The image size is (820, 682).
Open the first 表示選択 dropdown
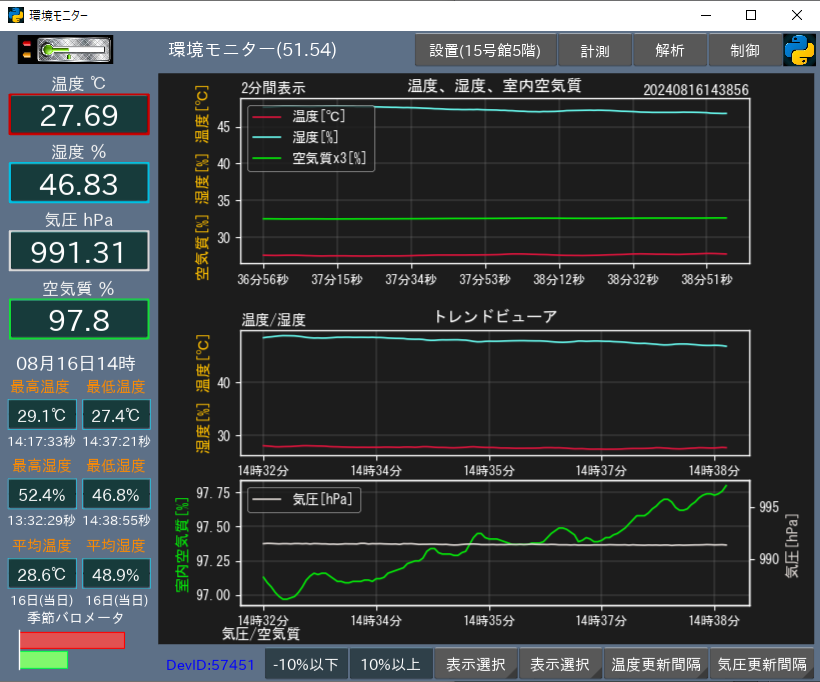tap(475, 664)
